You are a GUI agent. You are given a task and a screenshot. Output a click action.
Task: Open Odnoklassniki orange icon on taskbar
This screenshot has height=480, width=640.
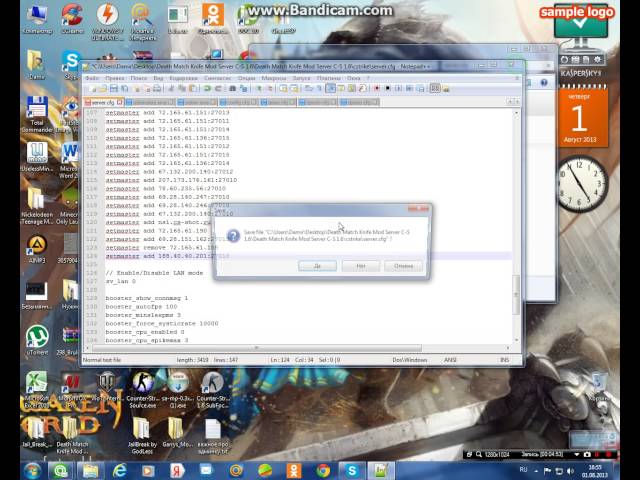pos(294,471)
